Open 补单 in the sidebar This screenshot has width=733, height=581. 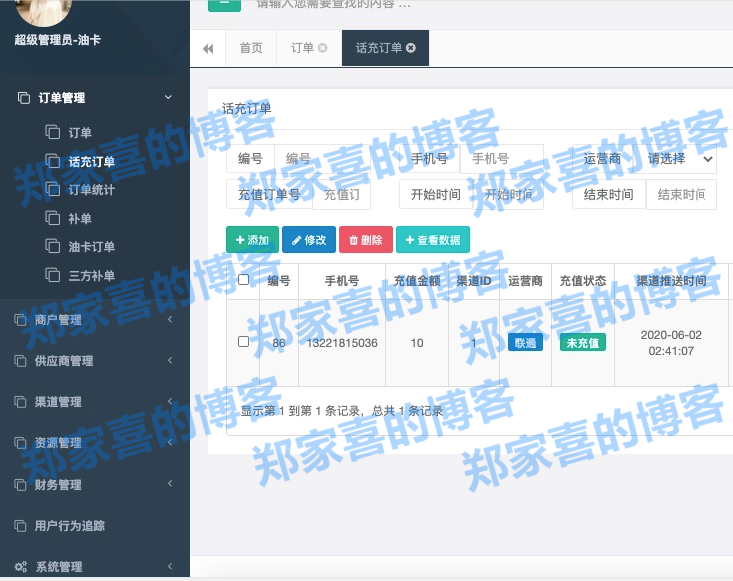(80, 219)
